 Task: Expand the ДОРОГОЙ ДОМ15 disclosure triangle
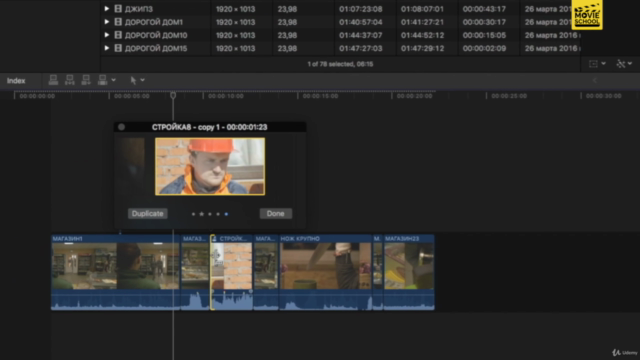[x=107, y=48]
